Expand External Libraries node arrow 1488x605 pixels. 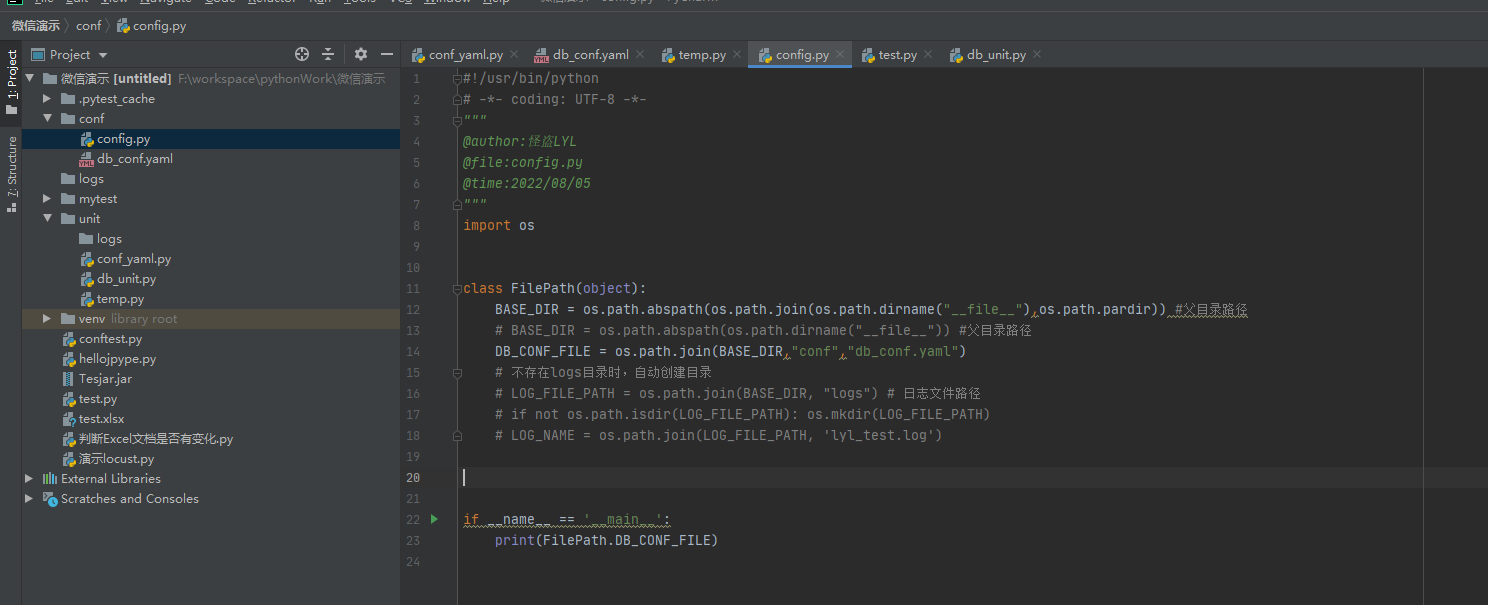(29, 479)
